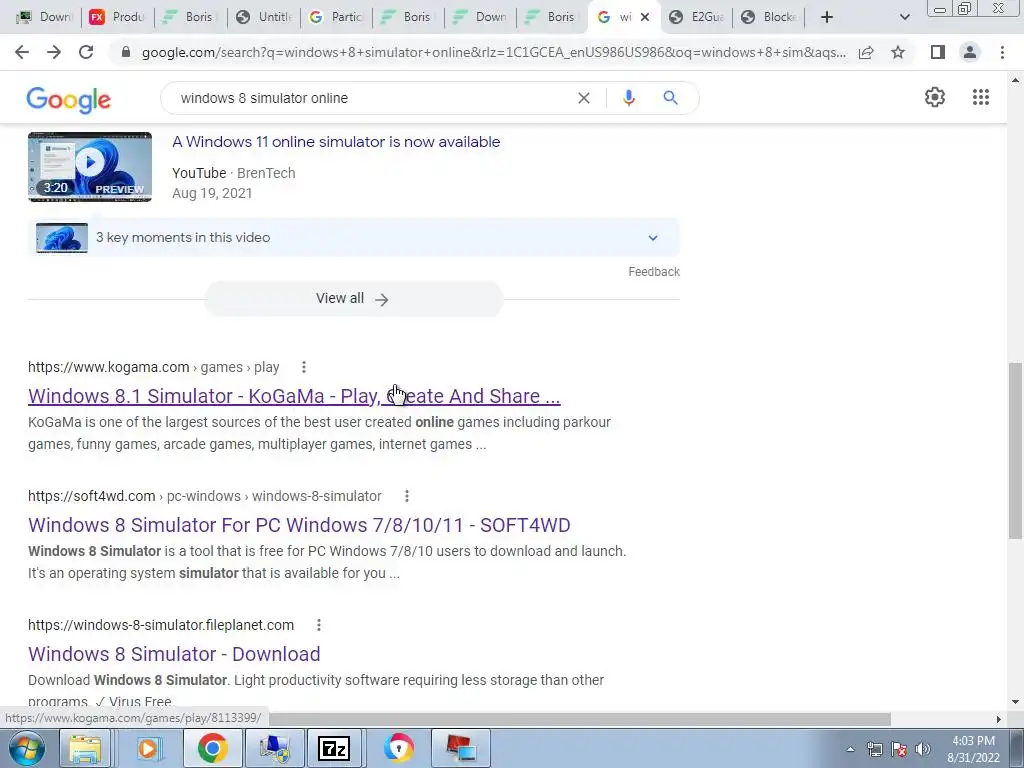Image resolution: width=1024 pixels, height=768 pixels.
Task: Open more options for soft4wd.com result
Action: [406, 496]
